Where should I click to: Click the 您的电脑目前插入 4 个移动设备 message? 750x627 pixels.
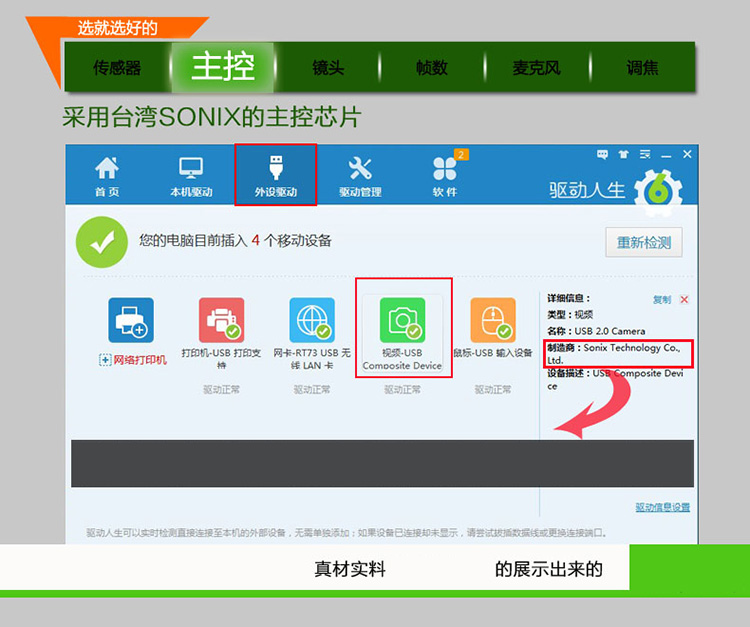(x=235, y=240)
